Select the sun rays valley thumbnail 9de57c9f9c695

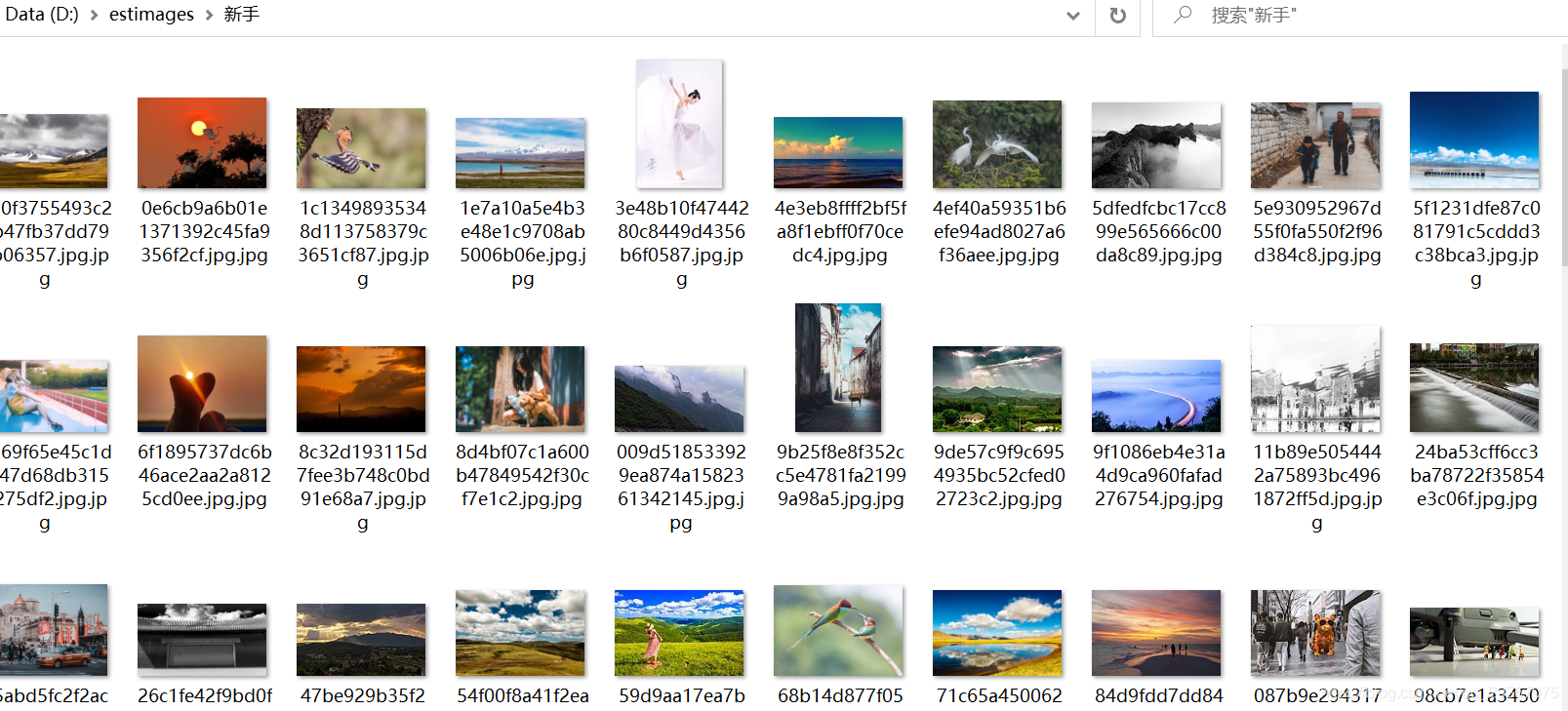[x=997, y=389]
